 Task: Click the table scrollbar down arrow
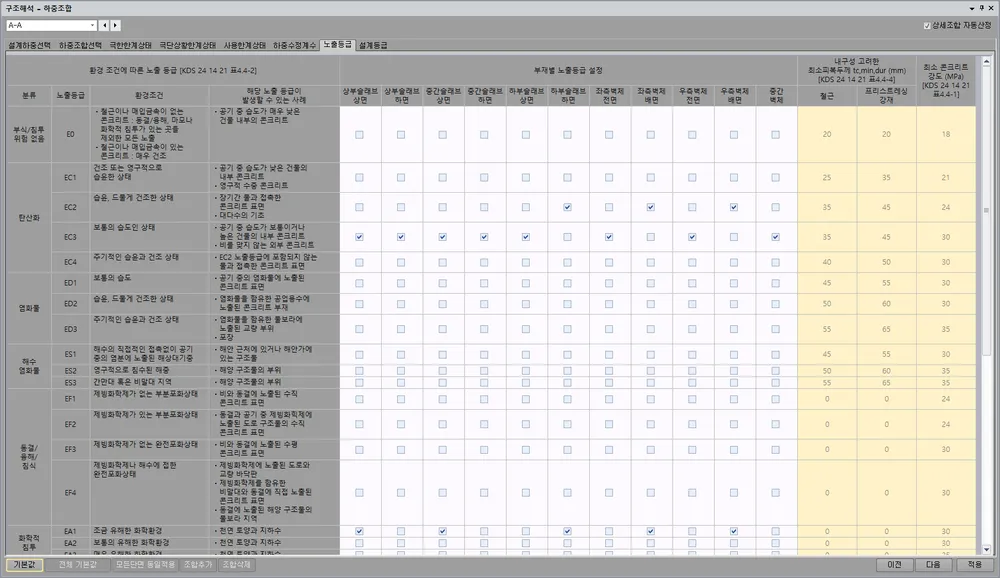tap(986, 549)
